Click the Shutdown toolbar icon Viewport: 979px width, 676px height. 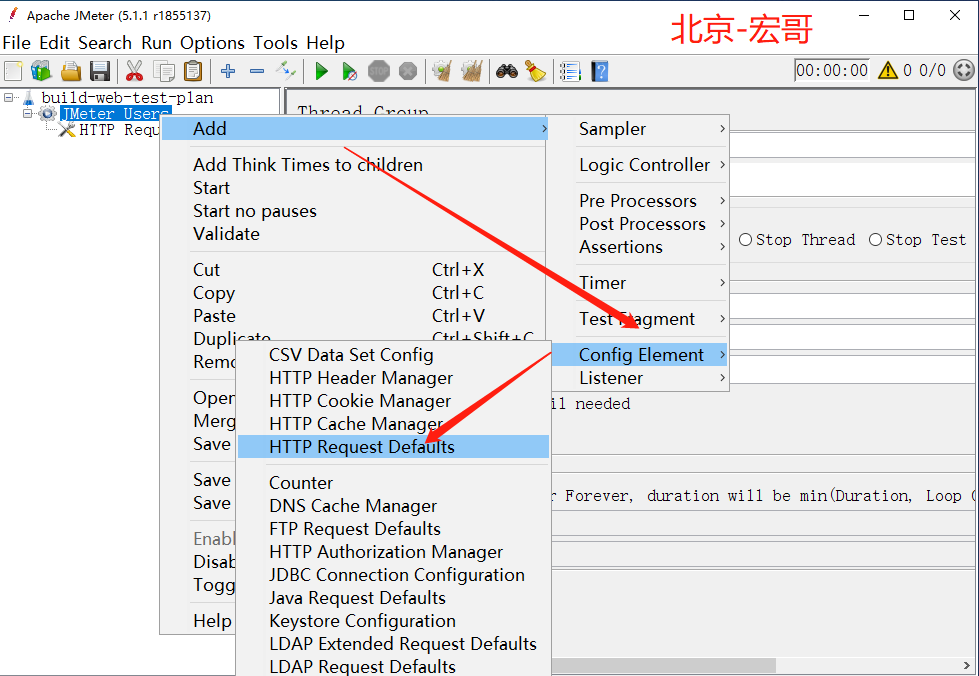click(408, 71)
